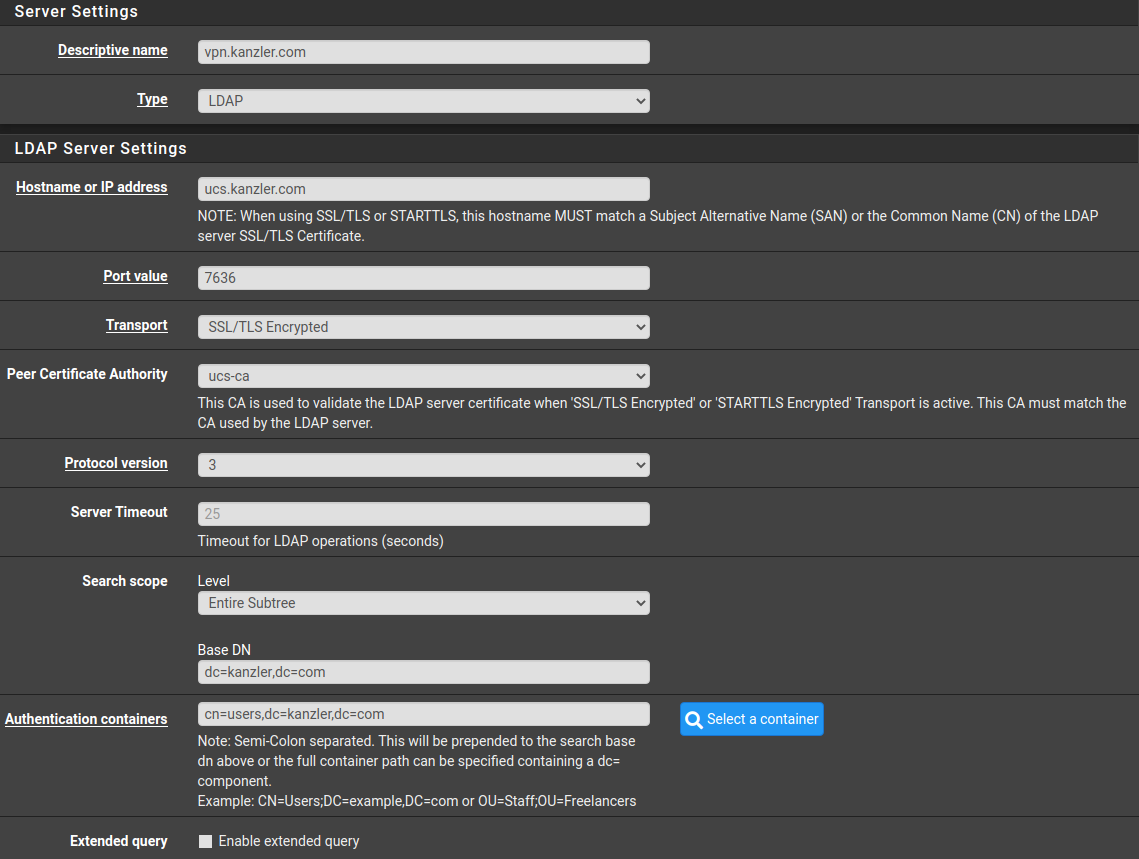Click the Descriptive name help link
Image resolution: width=1139 pixels, height=859 pixels.
click(112, 50)
